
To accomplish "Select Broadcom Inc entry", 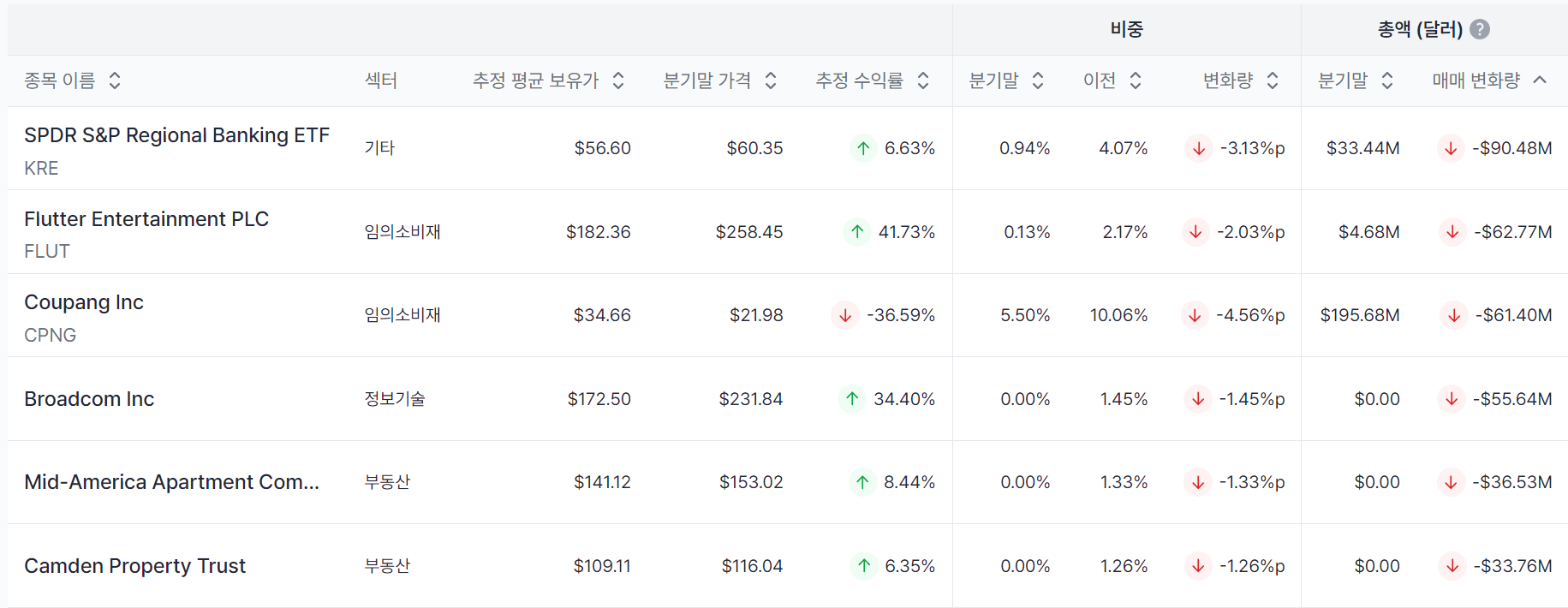I will tap(89, 399).
